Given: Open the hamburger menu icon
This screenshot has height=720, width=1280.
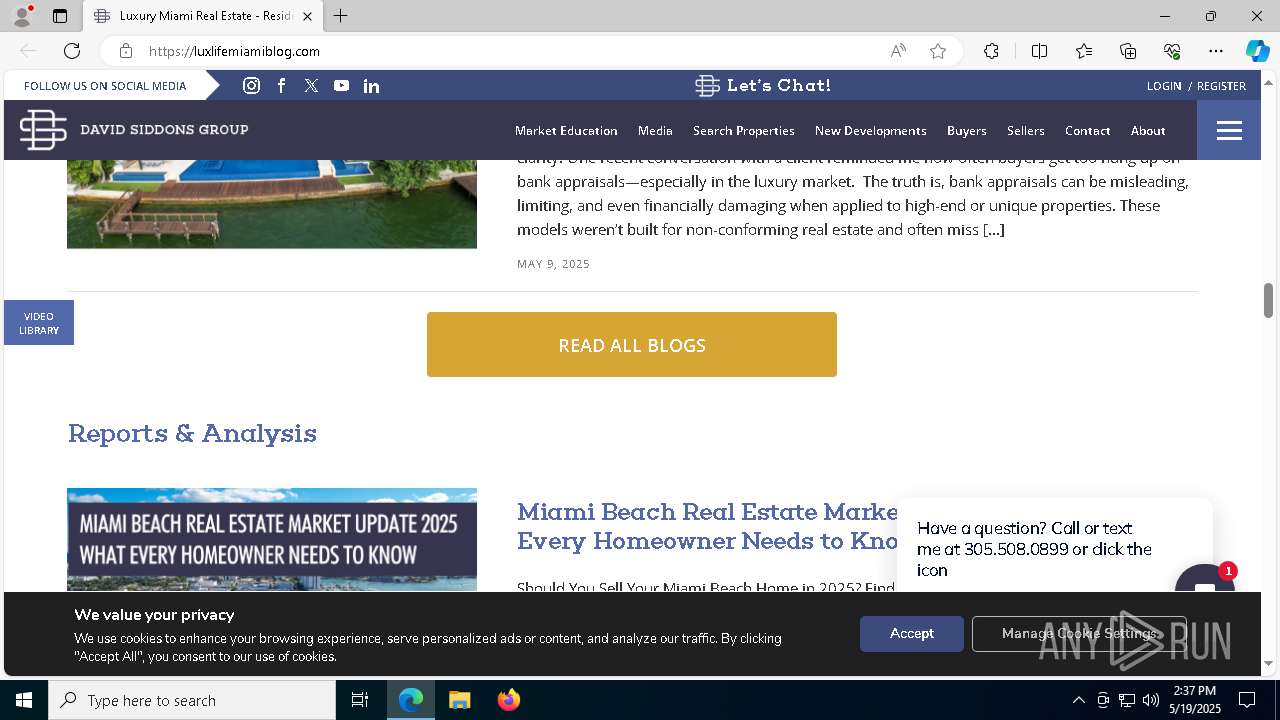Looking at the screenshot, I should 1229,130.
